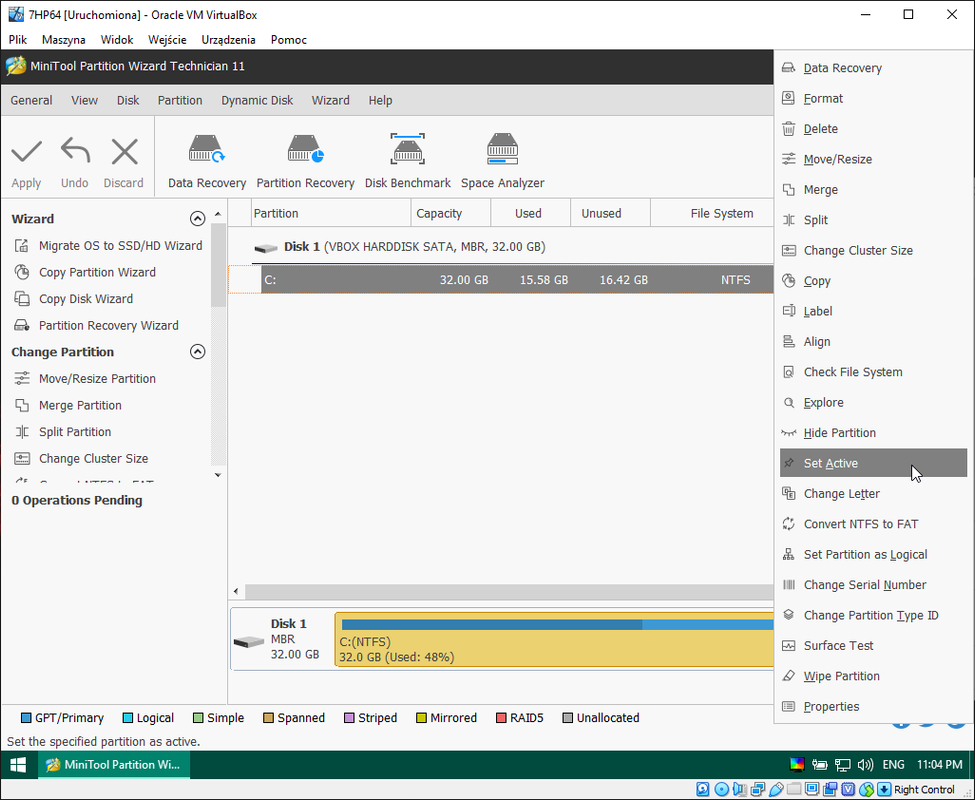Click the sidebar scroll down arrow
The image size is (975, 800).
(x=218, y=476)
